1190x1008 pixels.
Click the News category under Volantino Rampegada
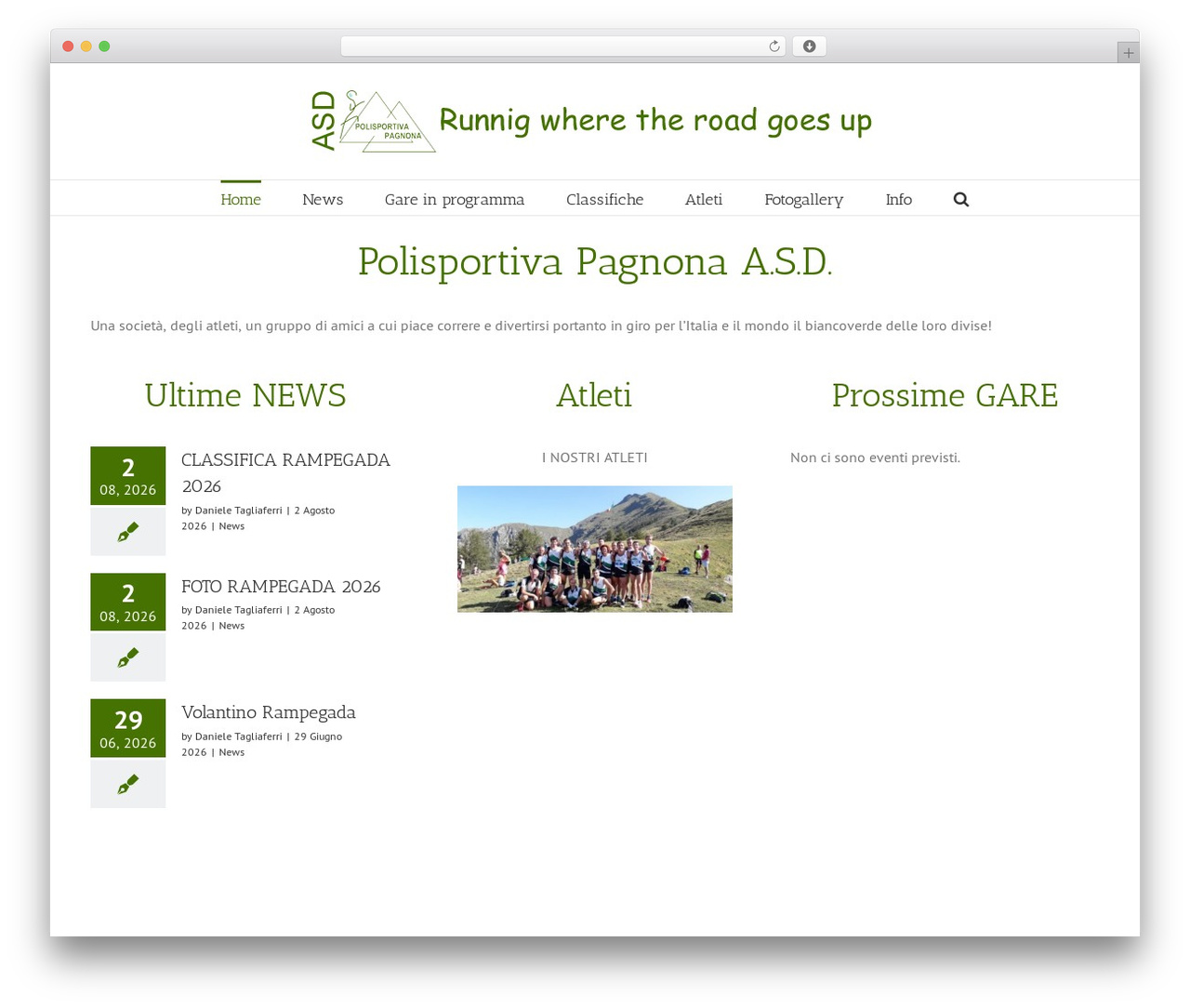(x=231, y=752)
